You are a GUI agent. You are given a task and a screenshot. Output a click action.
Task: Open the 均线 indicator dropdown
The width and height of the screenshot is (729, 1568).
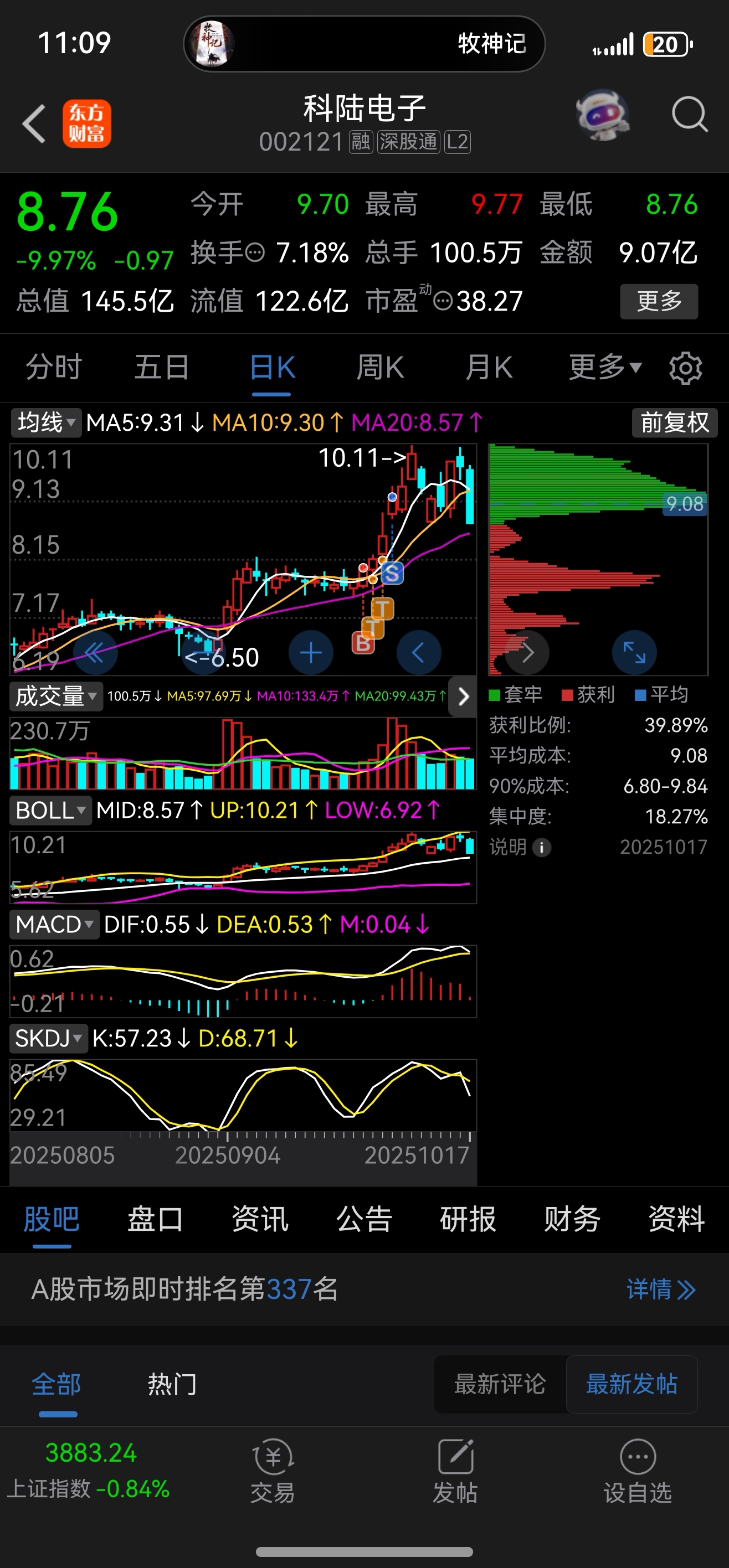tap(45, 422)
